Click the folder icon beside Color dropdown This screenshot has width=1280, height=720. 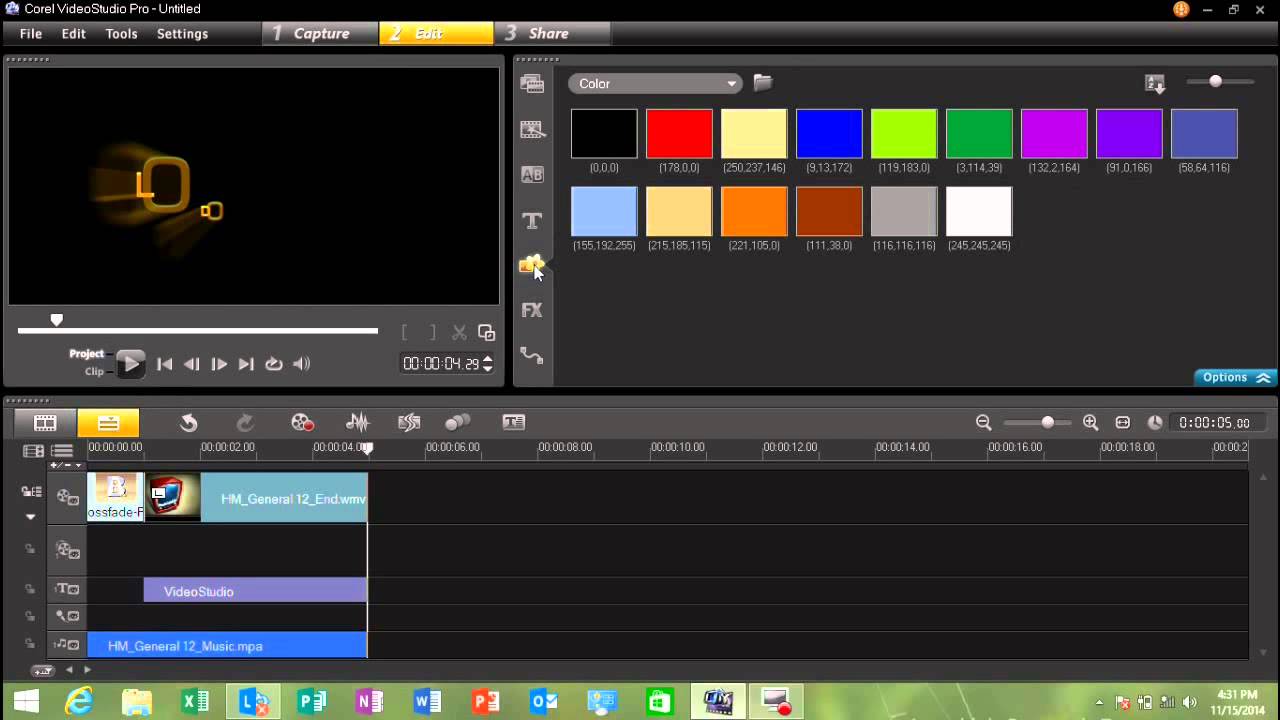763,83
